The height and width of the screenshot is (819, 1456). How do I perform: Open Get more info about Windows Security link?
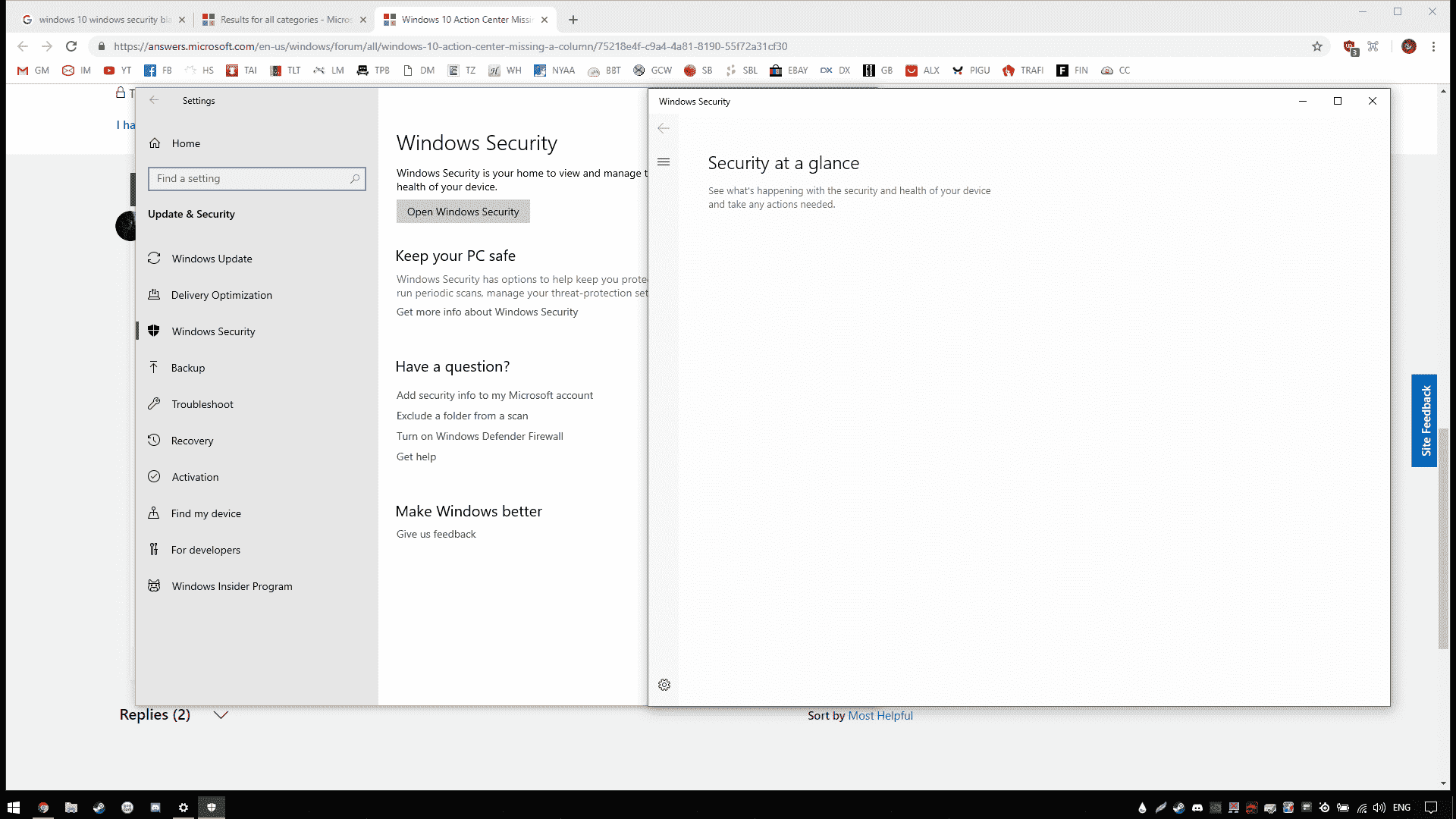click(487, 312)
